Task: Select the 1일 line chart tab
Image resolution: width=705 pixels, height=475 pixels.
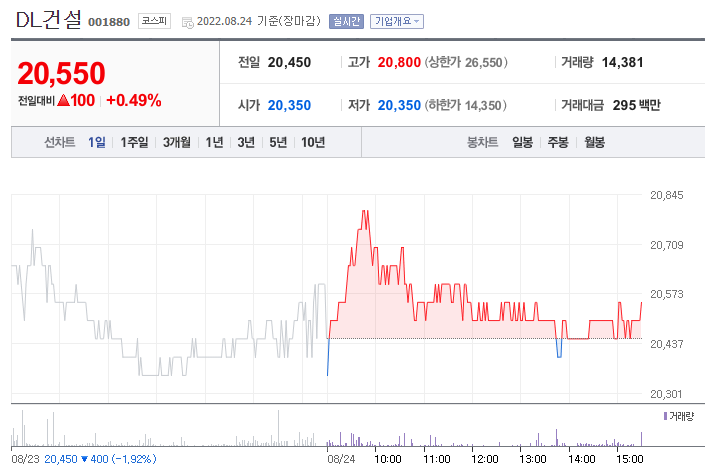Action: (x=97, y=142)
